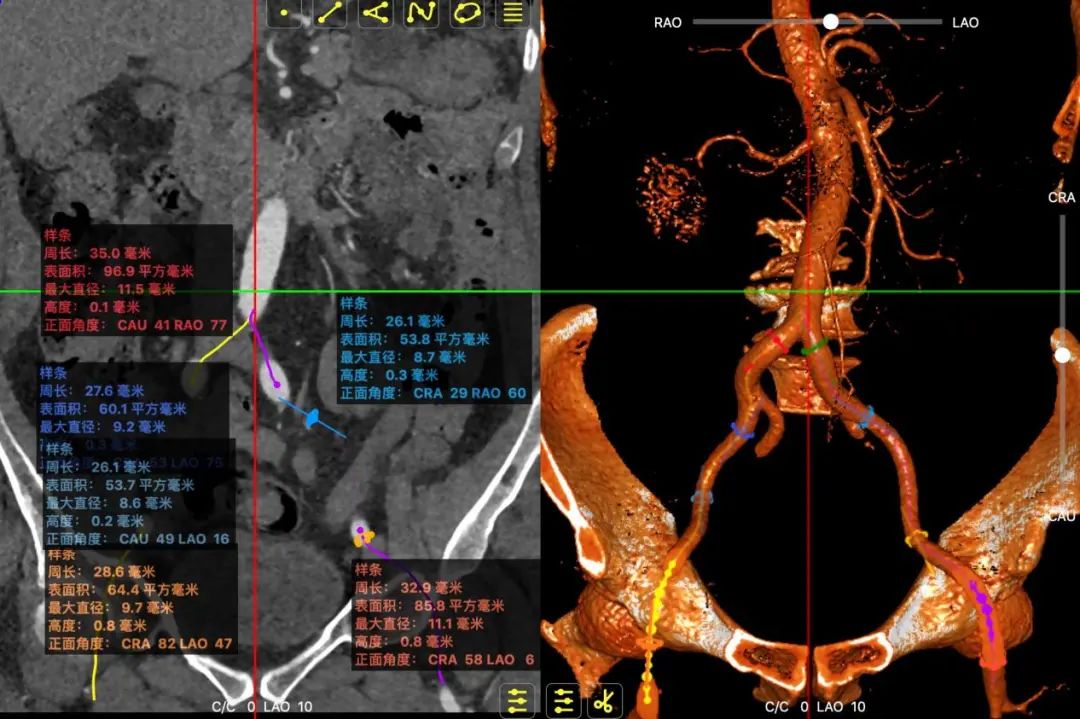This screenshot has width=1080, height=719.
Task: Click the angle 'CRA 29 RAO 60'
Action: [x=470, y=393]
